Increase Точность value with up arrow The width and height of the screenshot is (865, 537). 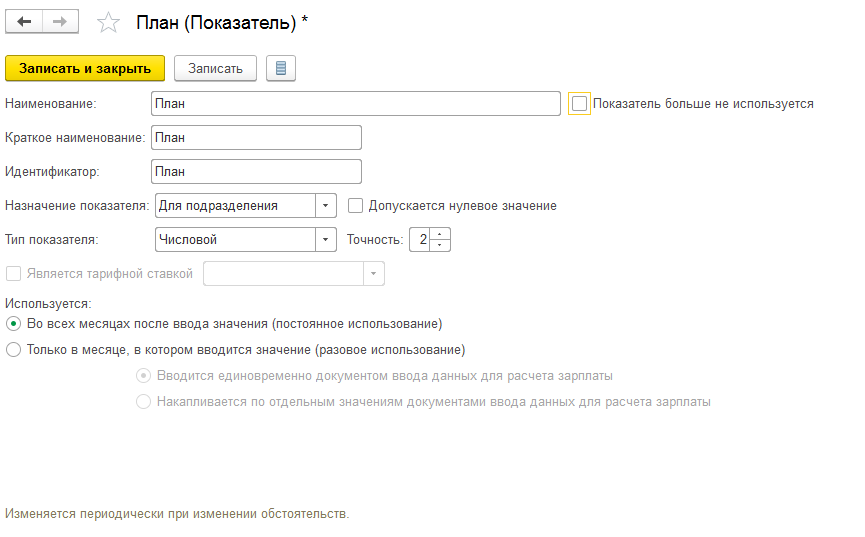440,234
